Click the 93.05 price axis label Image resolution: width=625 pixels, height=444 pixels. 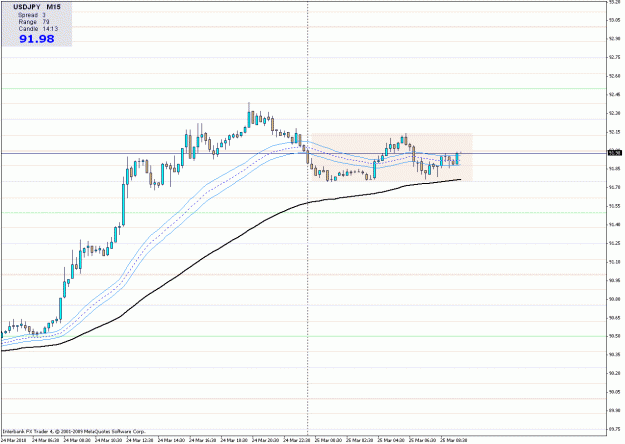(x=615, y=20)
